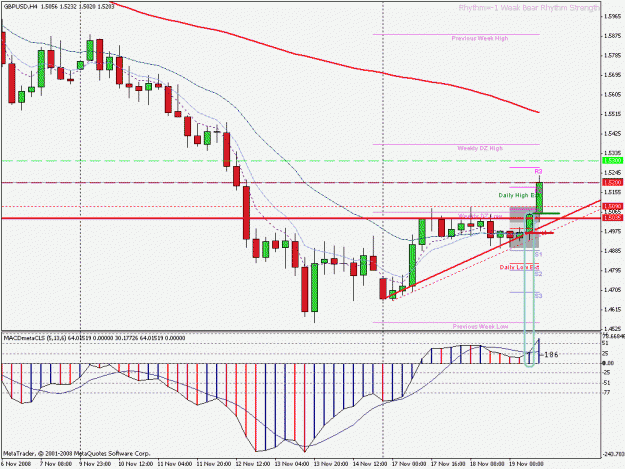Screen dimensions: 625x469
Task: Click the '13 Nov 04:00' time label
Action: coord(292,464)
